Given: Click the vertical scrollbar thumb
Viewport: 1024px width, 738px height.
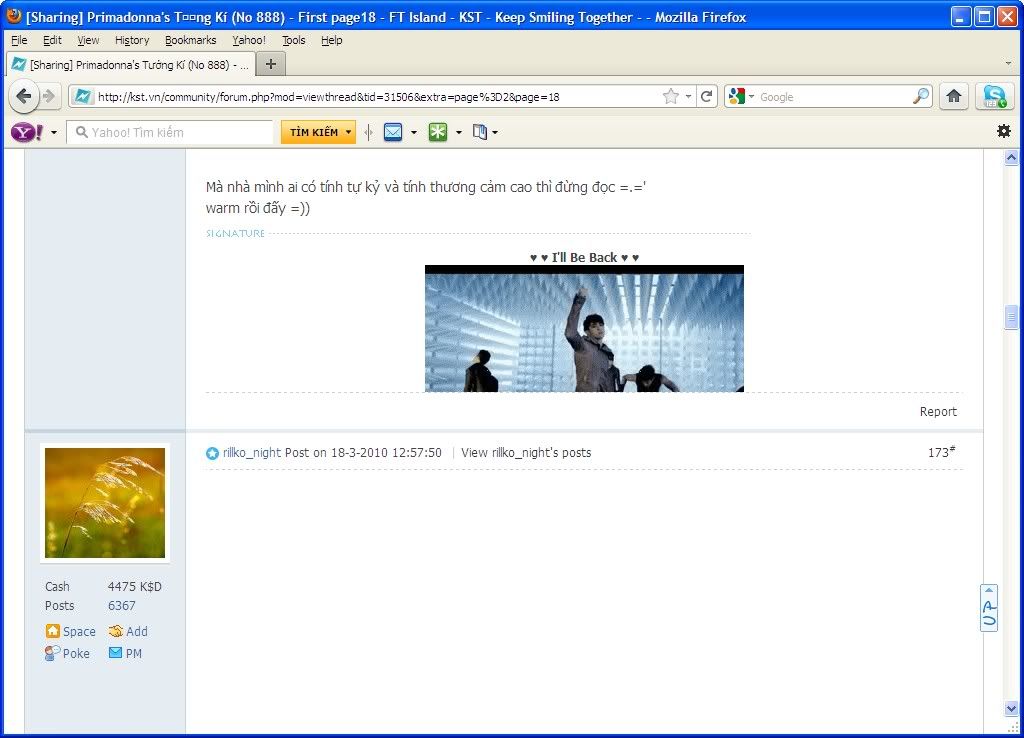Looking at the screenshot, I should point(1011,317).
